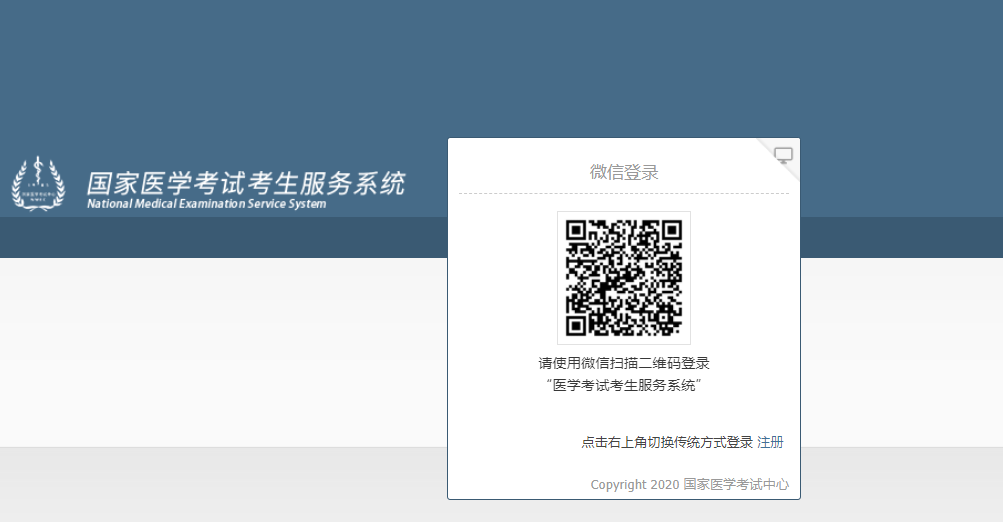Click the 请使用微信扫描二维码登录 instruction

(624, 363)
